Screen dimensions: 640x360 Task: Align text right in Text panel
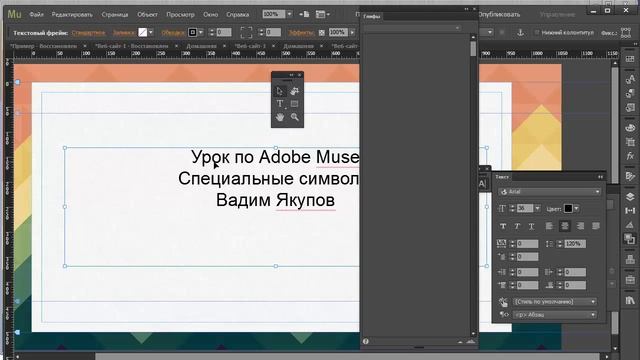pyautogui.click(x=580, y=226)
